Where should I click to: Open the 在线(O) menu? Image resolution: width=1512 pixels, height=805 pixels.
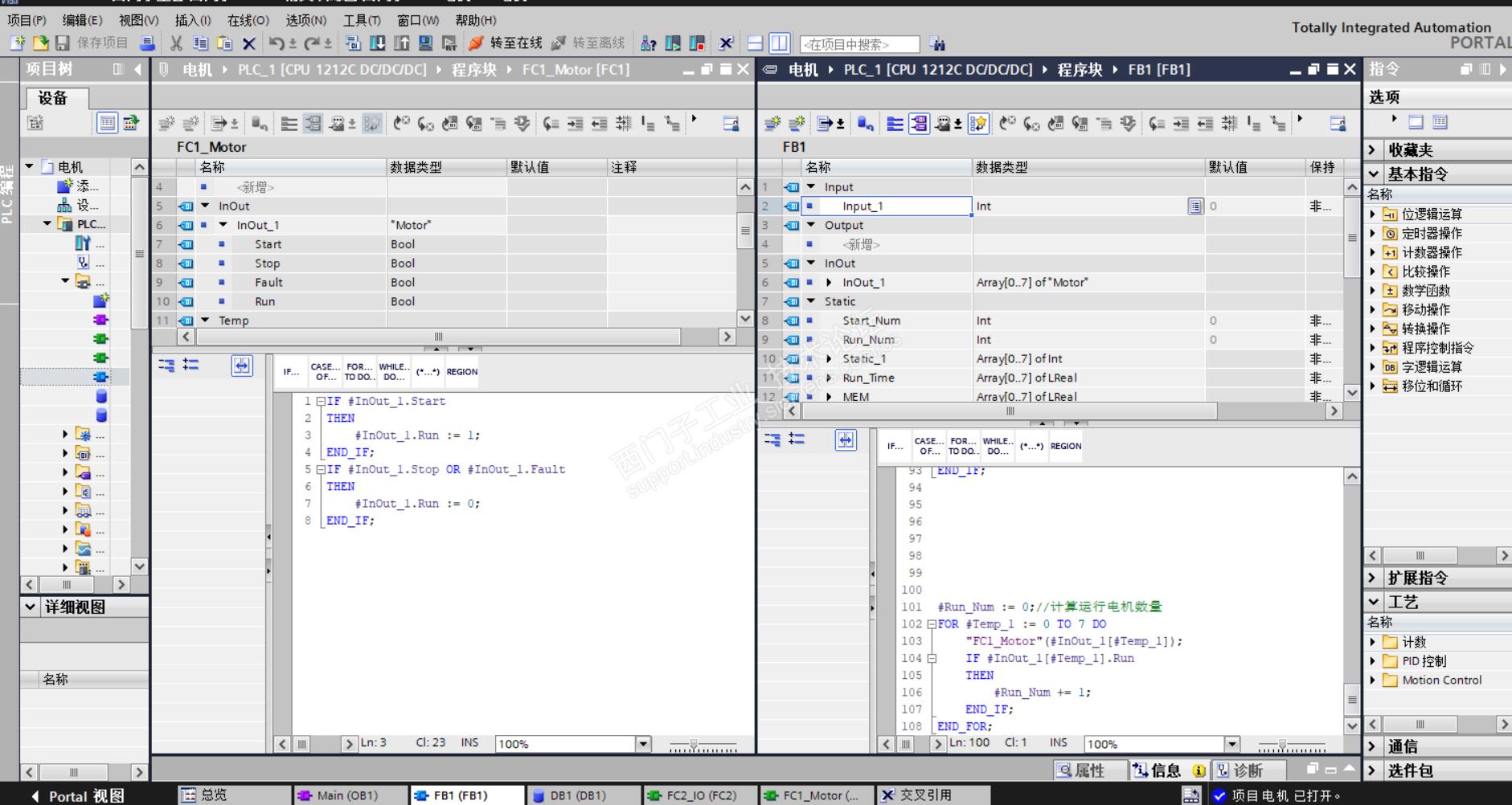click(x=248, y=20)
